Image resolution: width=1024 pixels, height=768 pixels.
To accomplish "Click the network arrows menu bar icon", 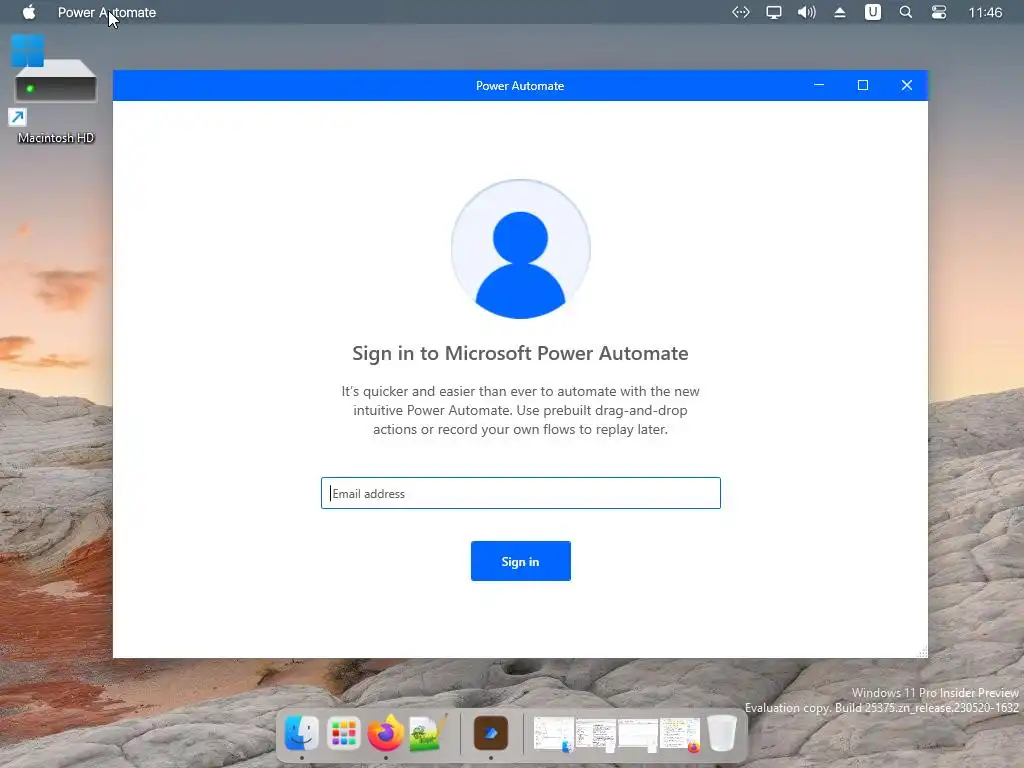I will pyautogui.click(x=741, y=12).
